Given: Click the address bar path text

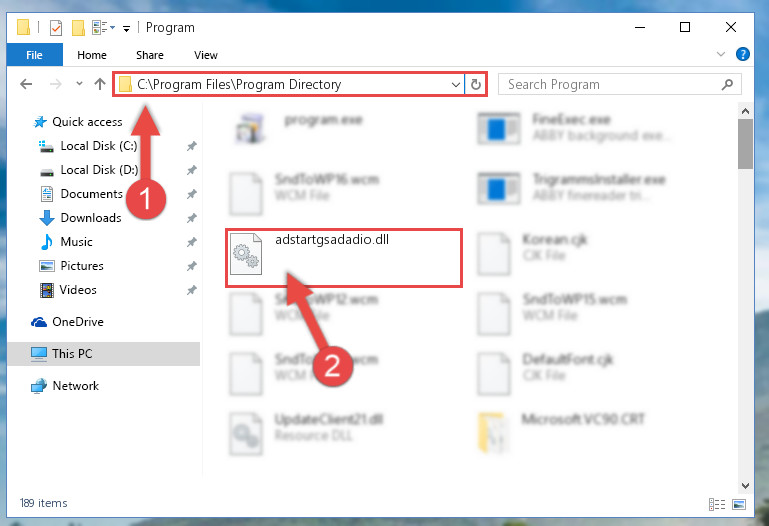Looking at the screenshot, I should [239, 84].
